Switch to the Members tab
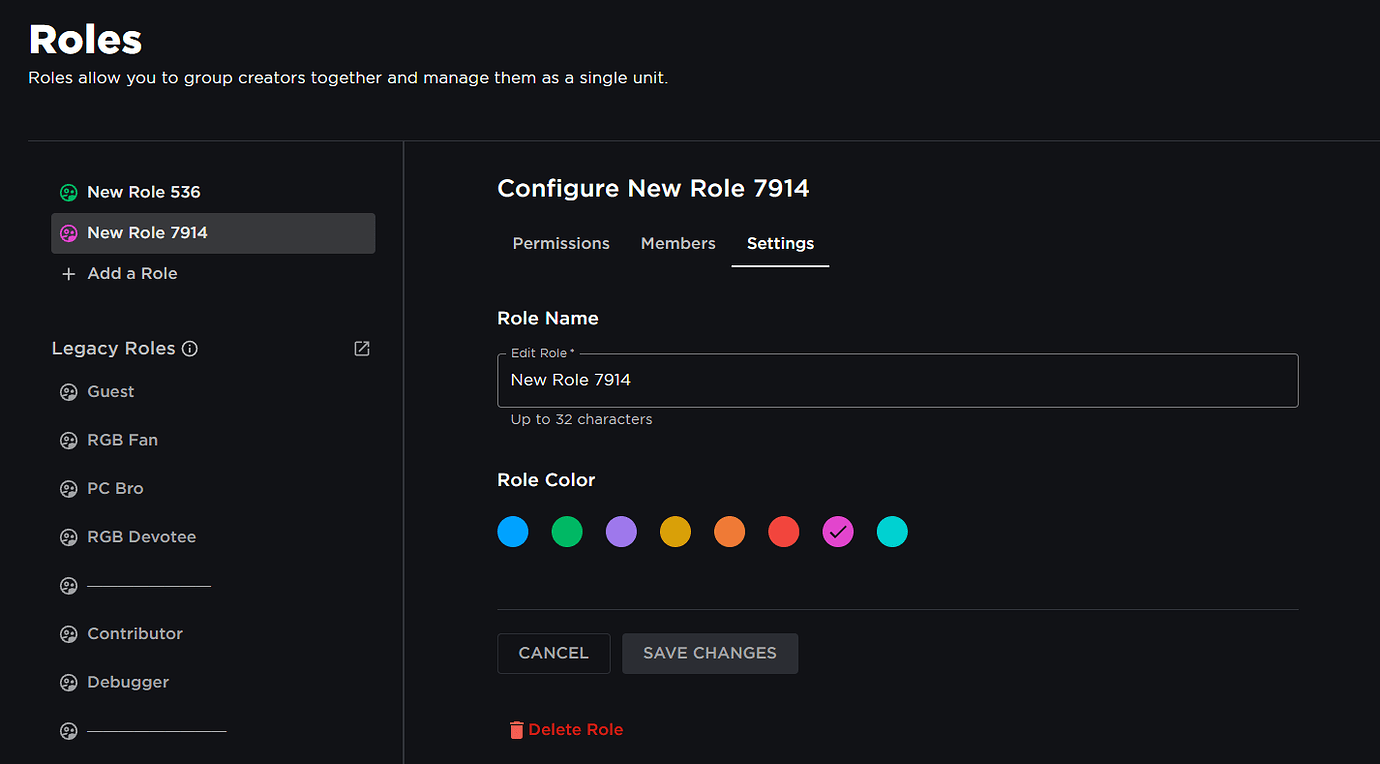 point(678,243)
